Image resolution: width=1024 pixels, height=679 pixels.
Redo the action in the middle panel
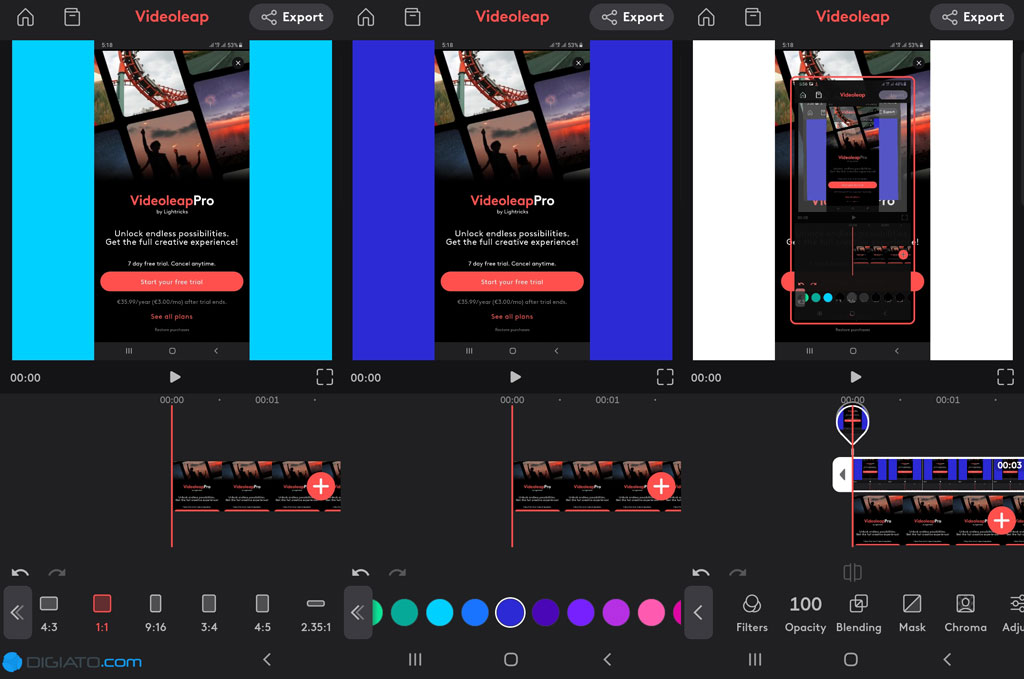pyautogui.click(x=397, y=573)
